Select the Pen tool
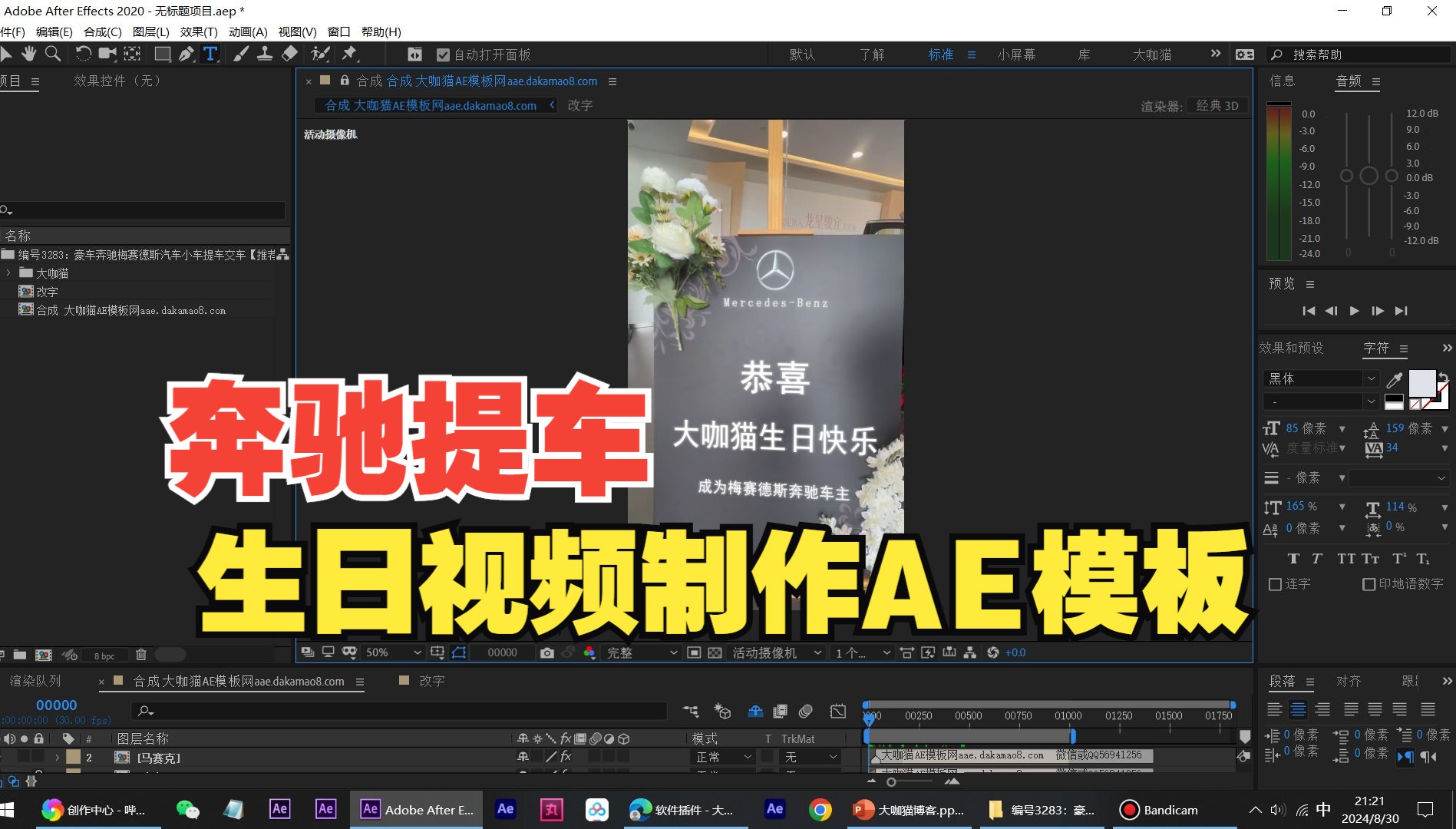1456x829 pixels. pyautogui.click(x=187, y=54)
